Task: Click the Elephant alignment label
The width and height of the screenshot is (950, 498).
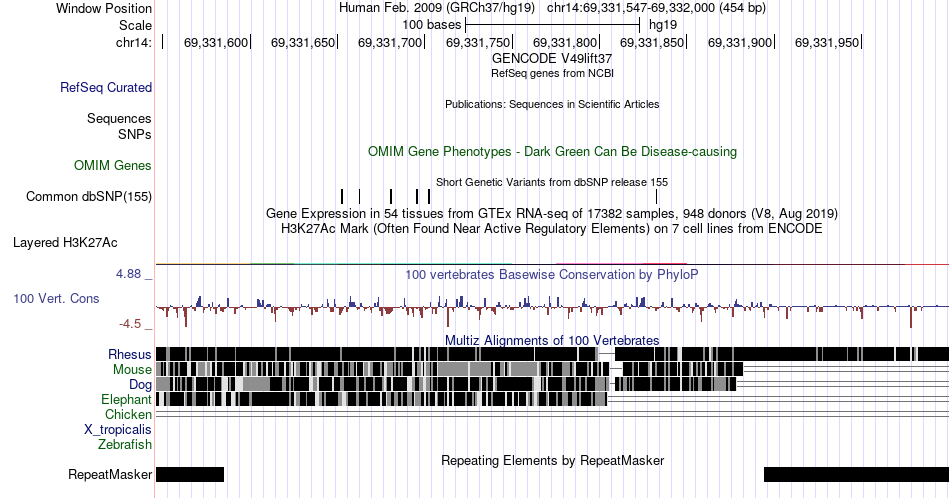Action: coord(127,399)
